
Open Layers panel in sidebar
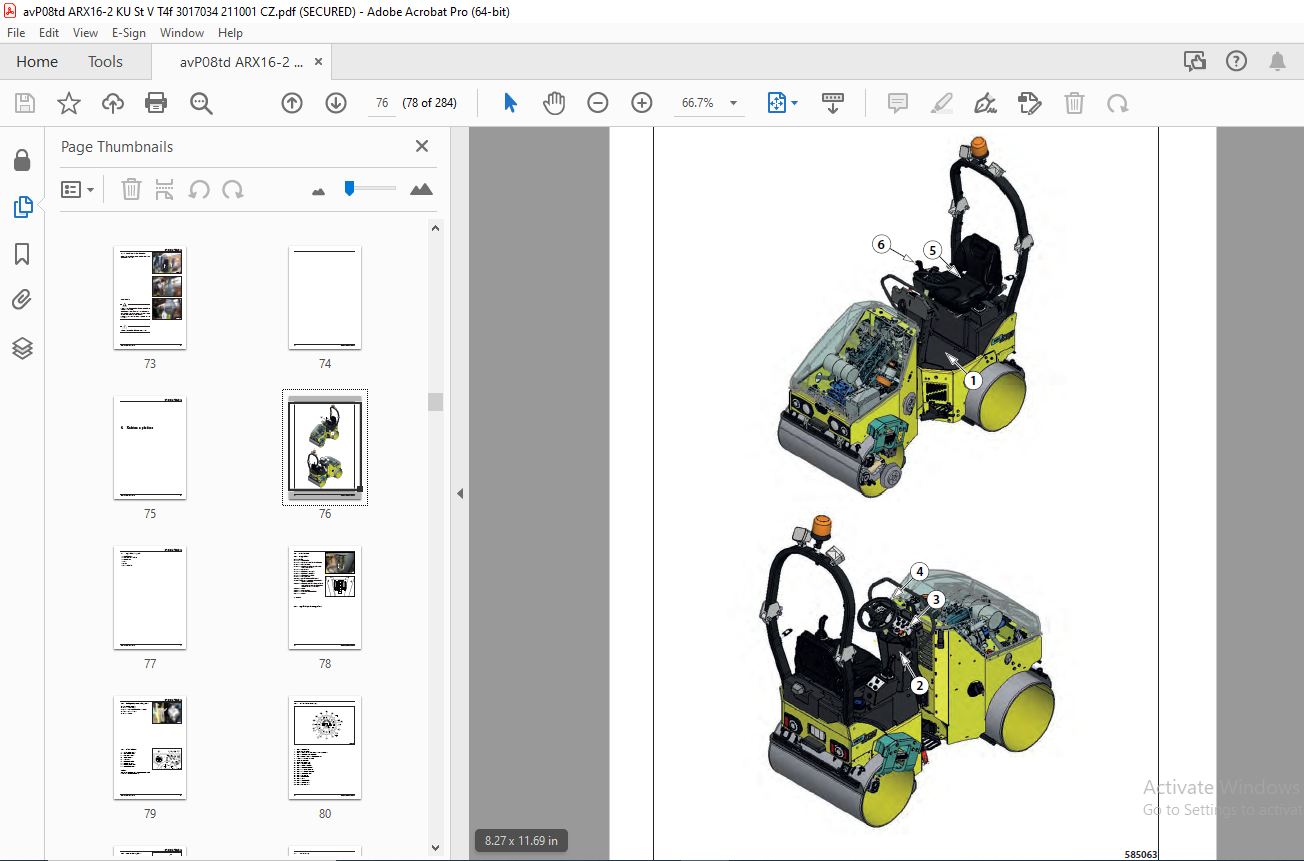(22, 348)
